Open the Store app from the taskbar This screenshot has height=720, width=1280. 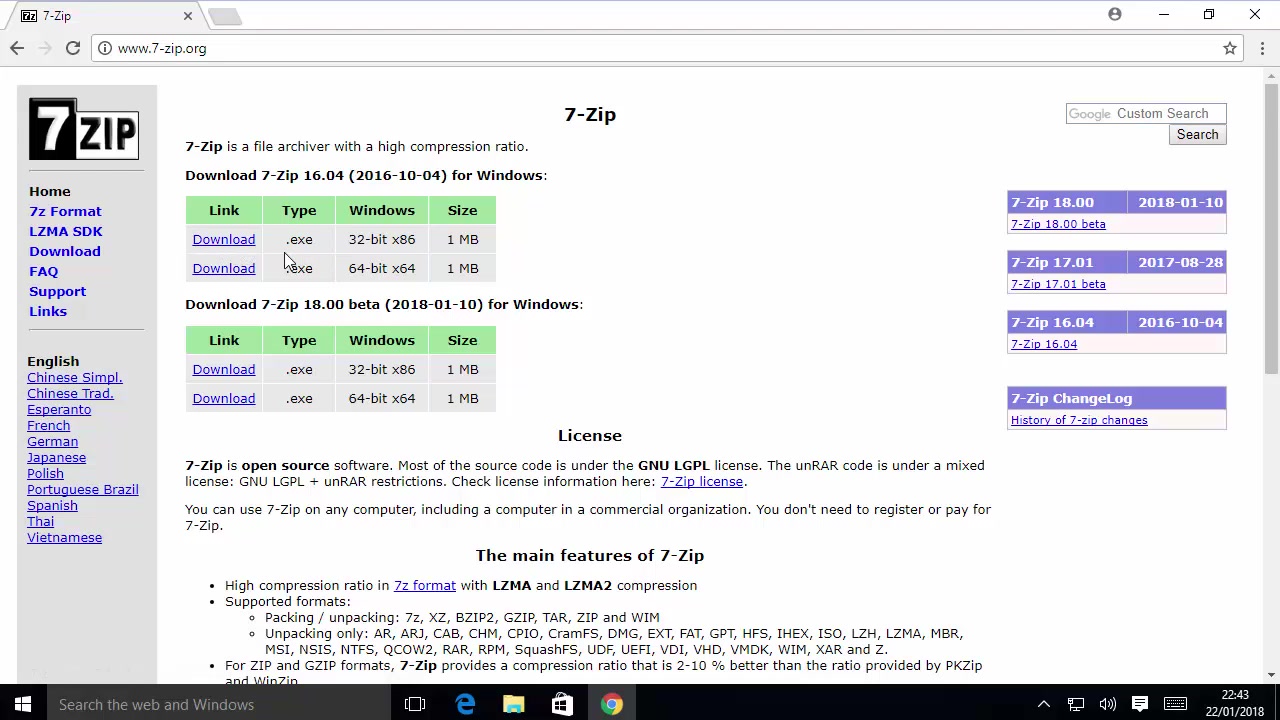coord(562,704)
